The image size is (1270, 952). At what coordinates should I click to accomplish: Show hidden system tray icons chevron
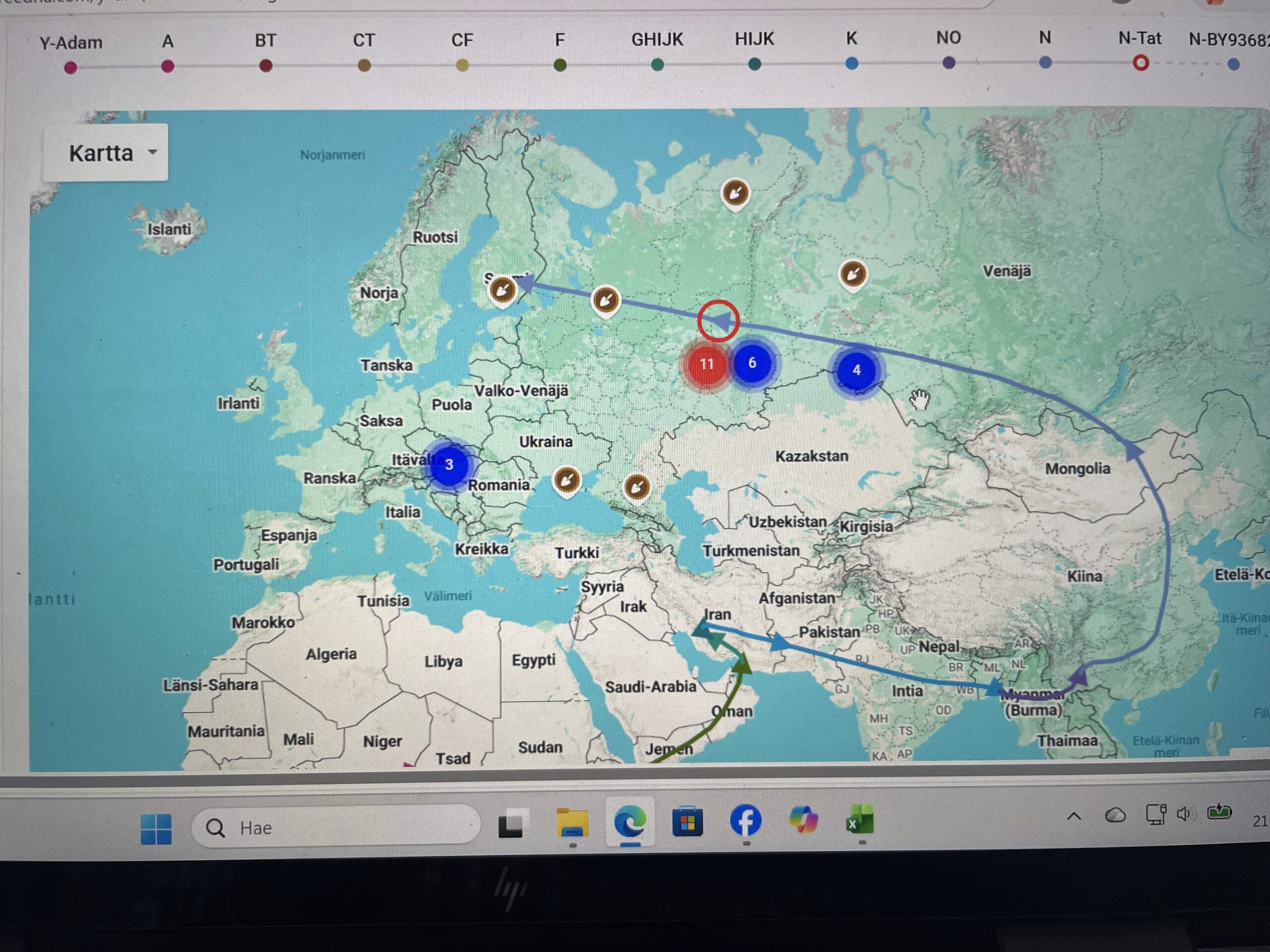pyautogui.click(x=1074, y=816)
